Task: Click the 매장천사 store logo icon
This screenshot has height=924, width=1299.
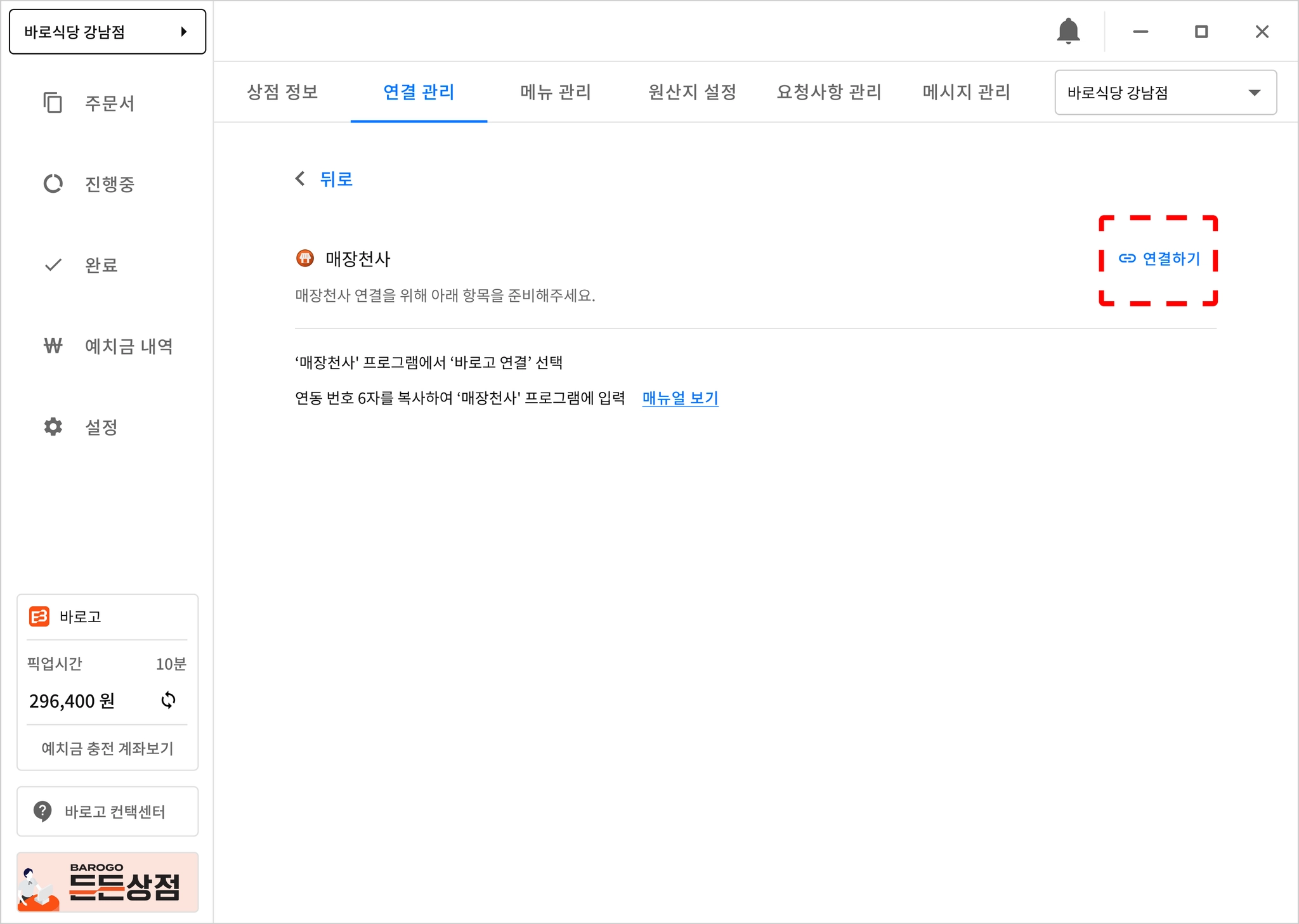Action: [x=305, y=258]
